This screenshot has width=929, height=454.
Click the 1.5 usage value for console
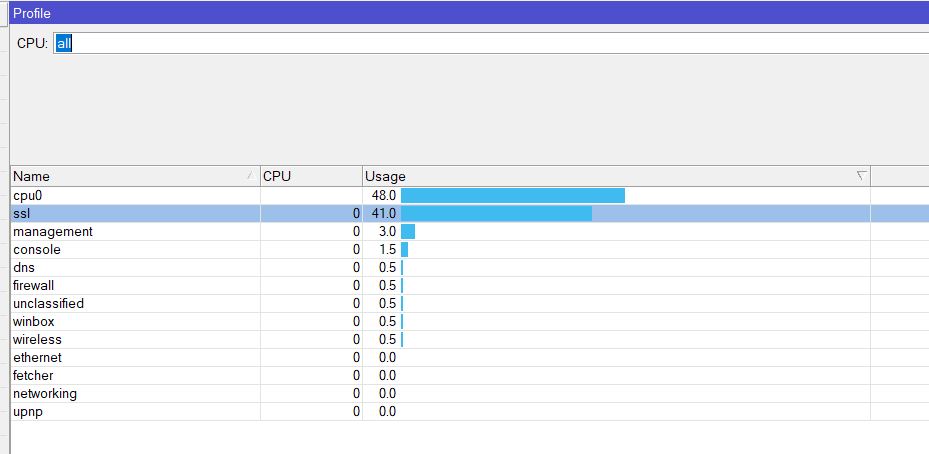click(387, 250)
